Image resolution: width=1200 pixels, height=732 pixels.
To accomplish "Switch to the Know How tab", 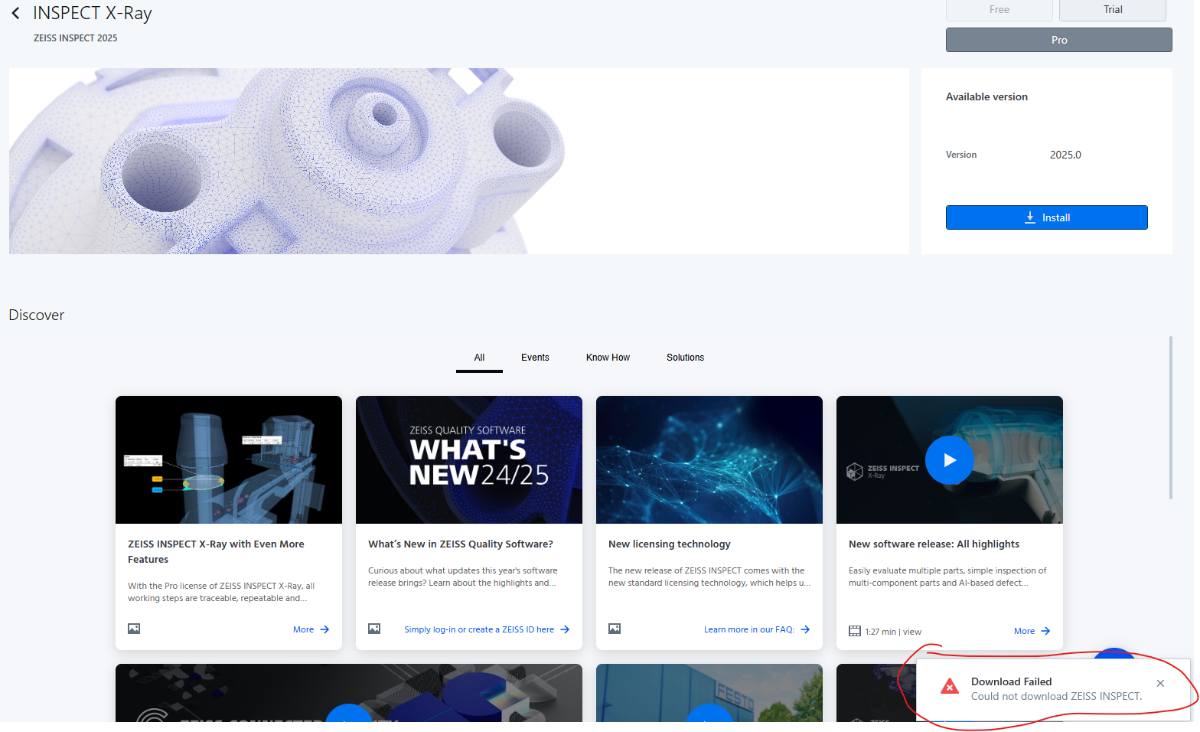I will tap(608, 358).
